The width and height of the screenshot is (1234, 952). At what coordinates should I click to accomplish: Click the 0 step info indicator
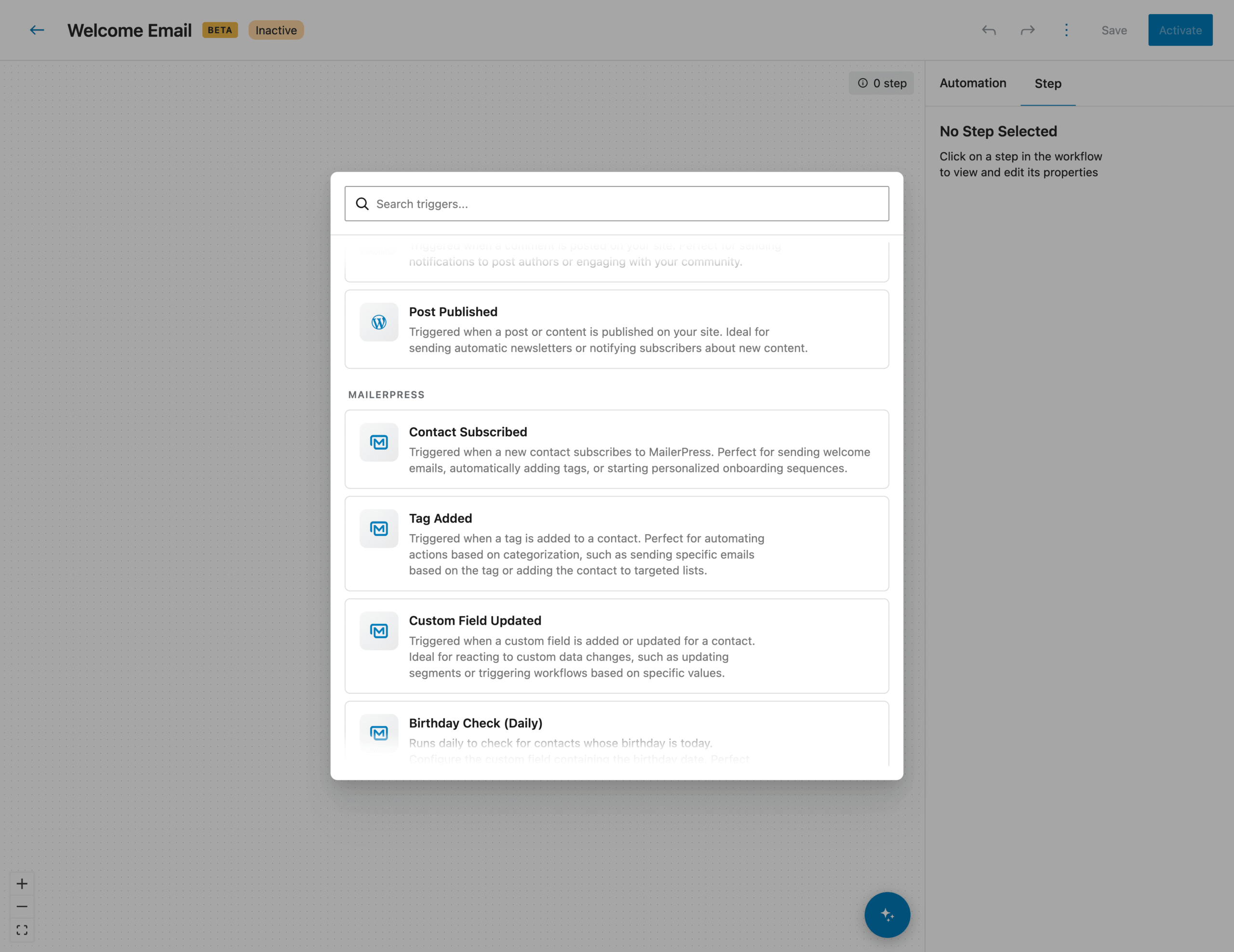(x=882, y=83)
